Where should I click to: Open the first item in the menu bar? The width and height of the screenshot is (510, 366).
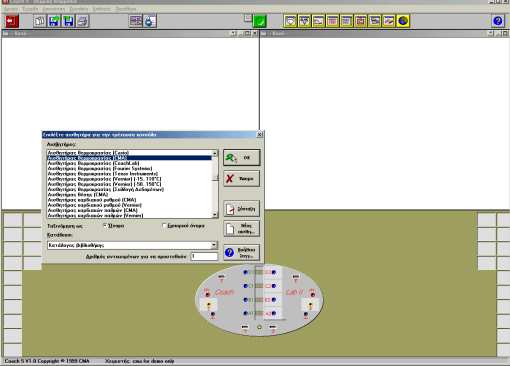pos(11,9)
